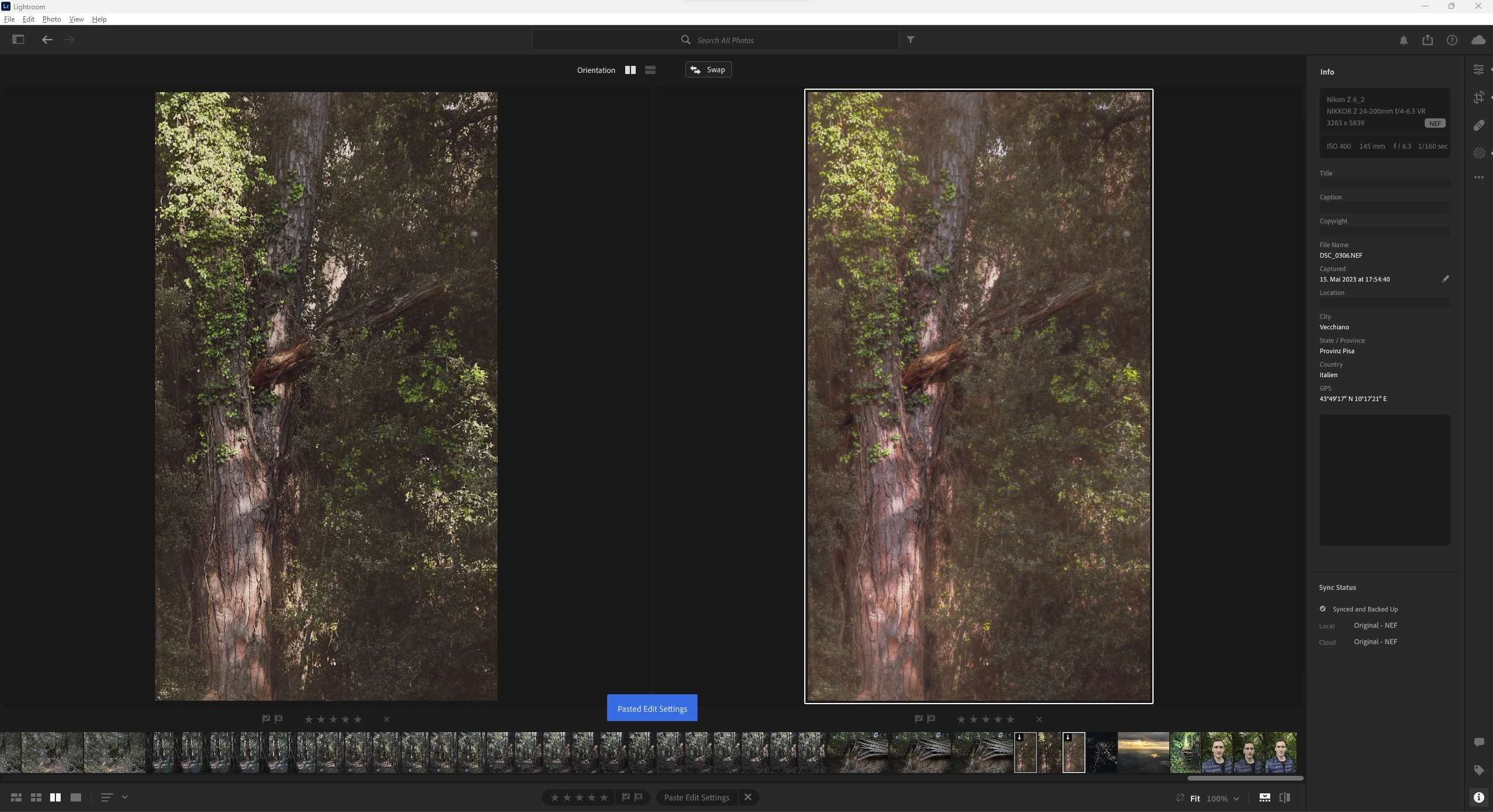The image size is (1493, 812).
Task: Open the View menu
Action: 76,19
